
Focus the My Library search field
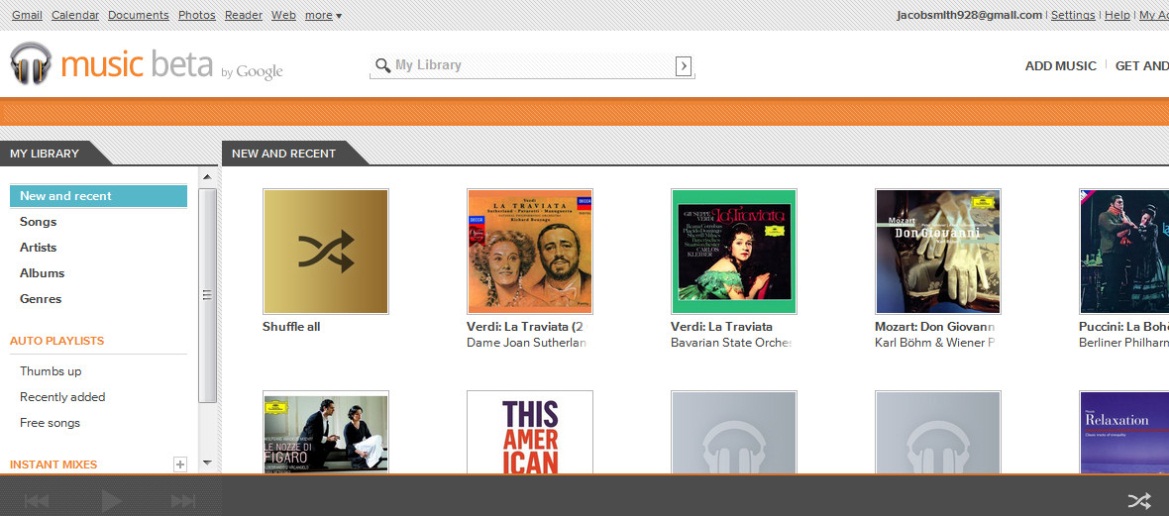point(533,66)
